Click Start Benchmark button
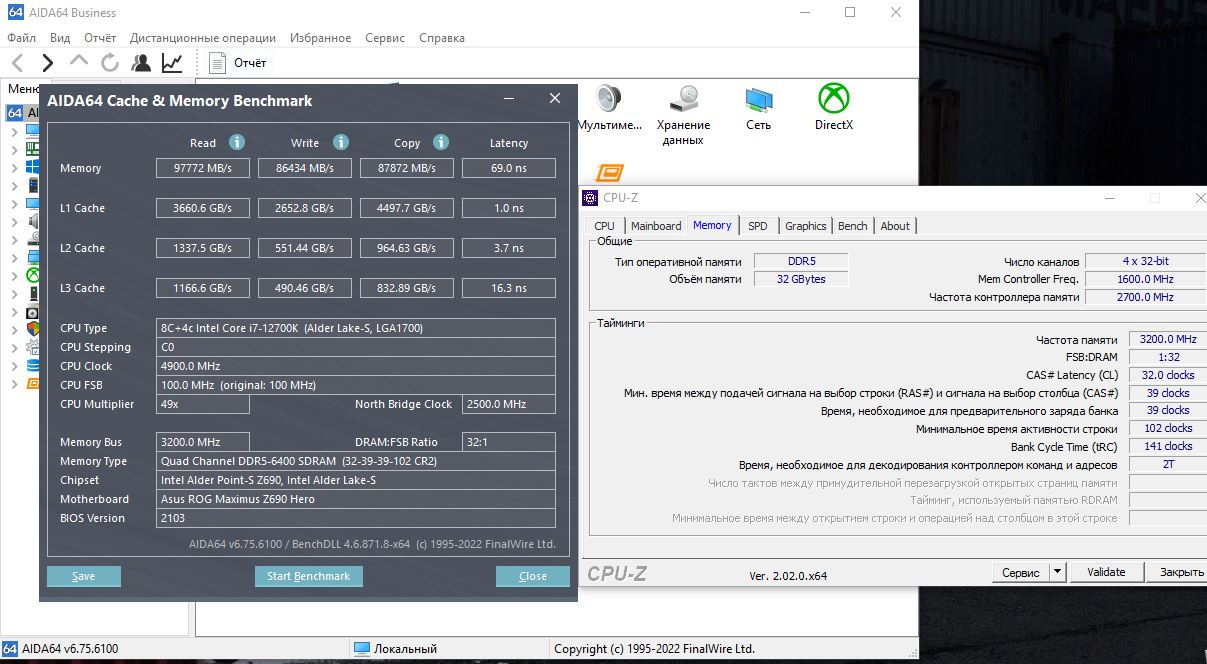This screenshot has height=664, width=1207. tap(308, 576)
